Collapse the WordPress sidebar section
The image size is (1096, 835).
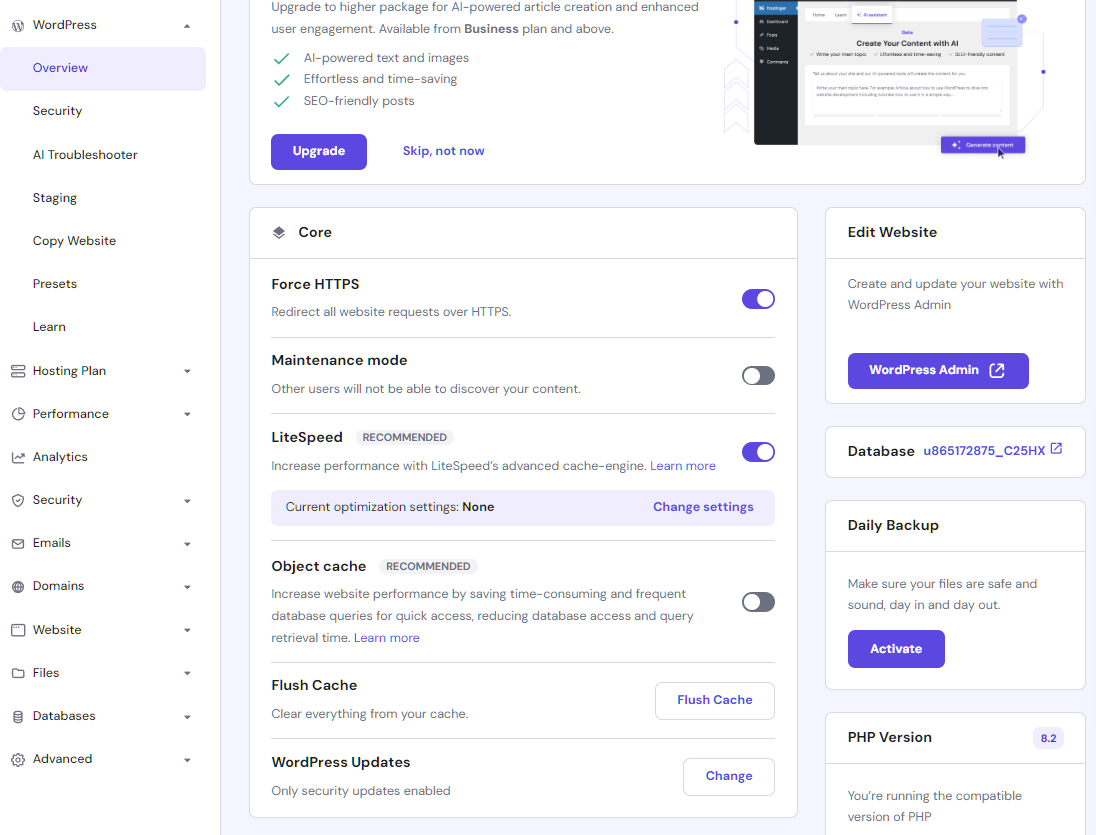click(x=187, y=24)
